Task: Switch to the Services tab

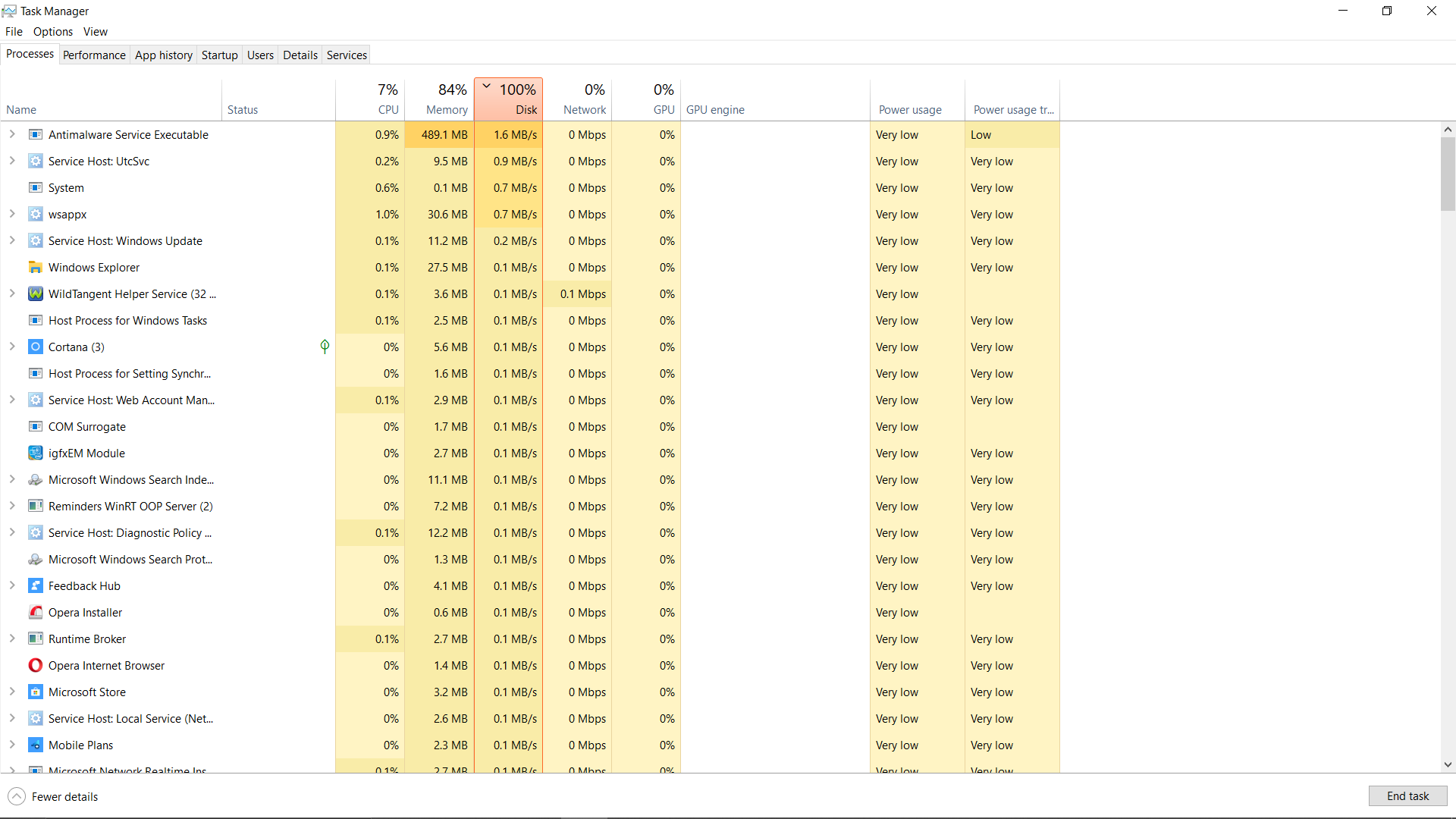Action: pyautogui.click(x=347, y=55)
